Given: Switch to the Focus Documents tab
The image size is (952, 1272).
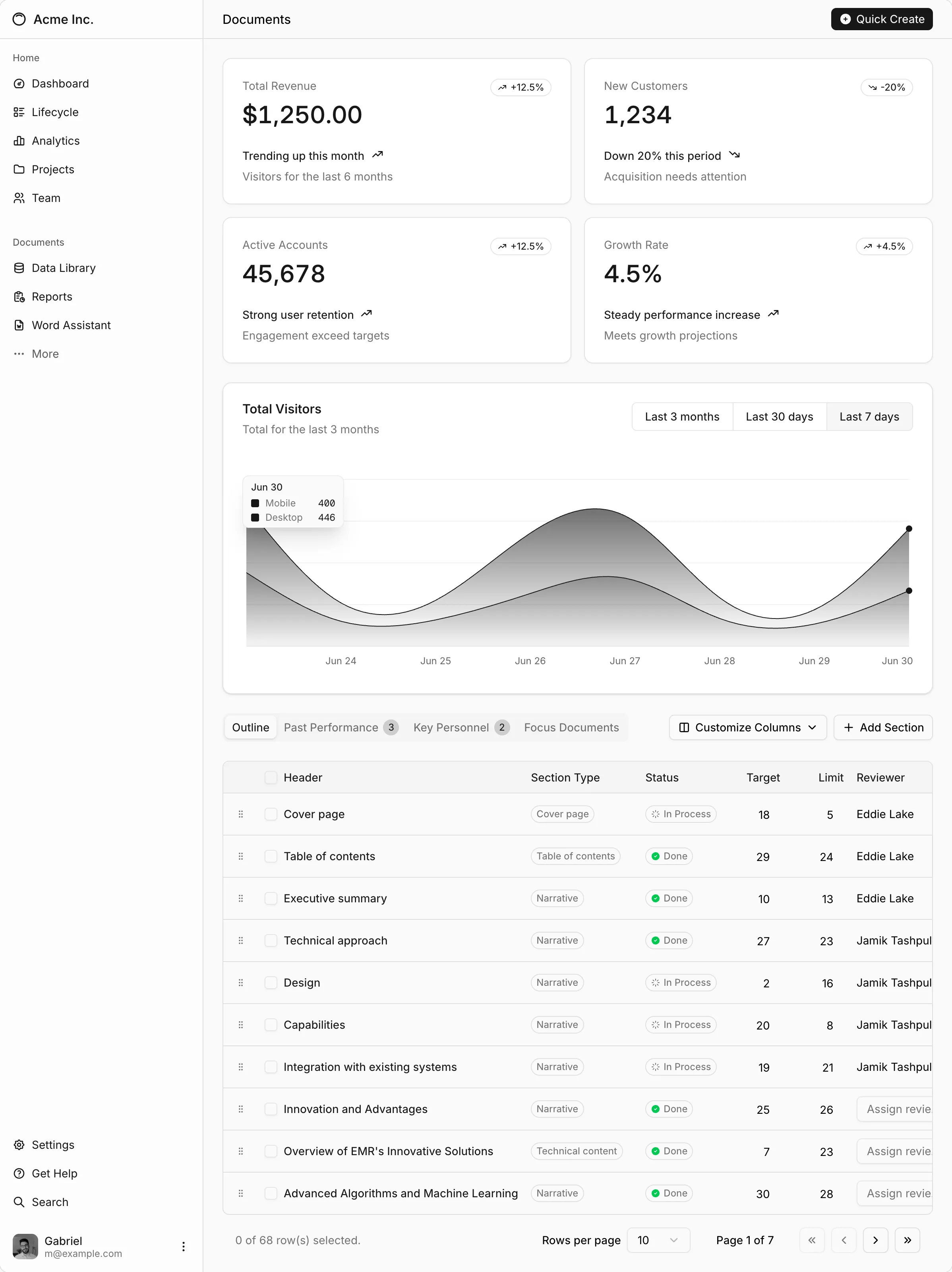Looking at the screenshot, I should [571, 727].
